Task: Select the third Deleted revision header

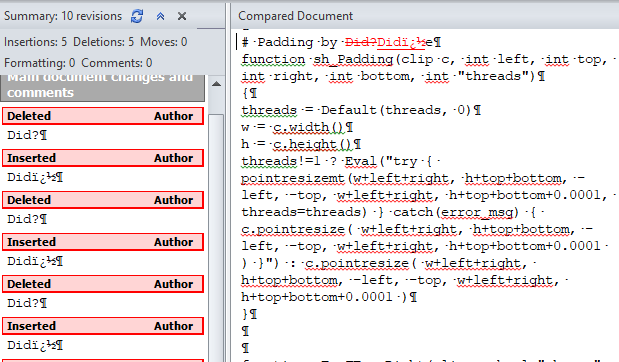Action: point(103,284)
